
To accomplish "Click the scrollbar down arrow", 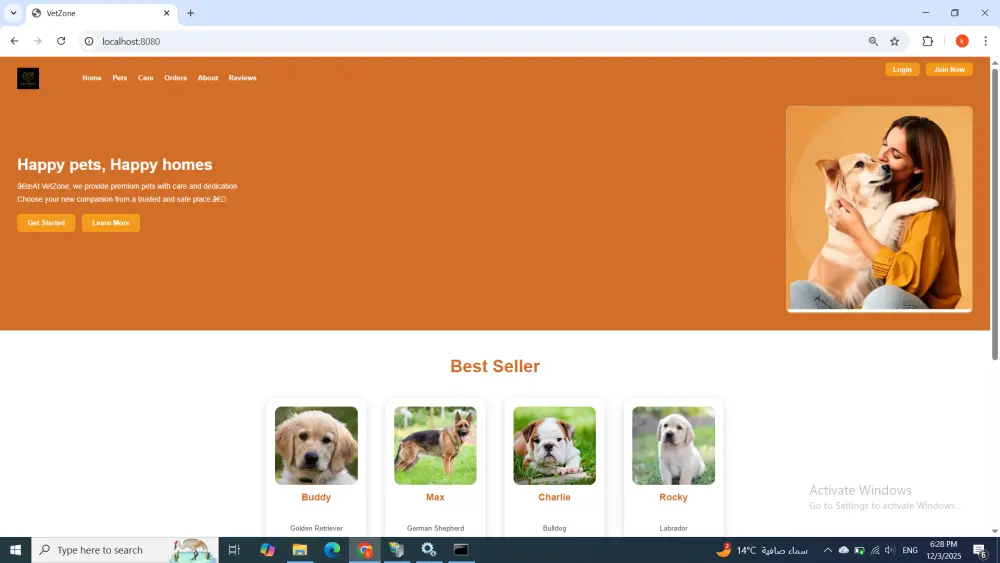I will click(994, 530).
